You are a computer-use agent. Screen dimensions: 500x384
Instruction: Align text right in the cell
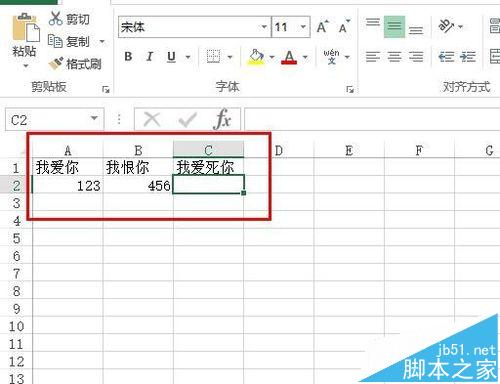pos(416,57)
